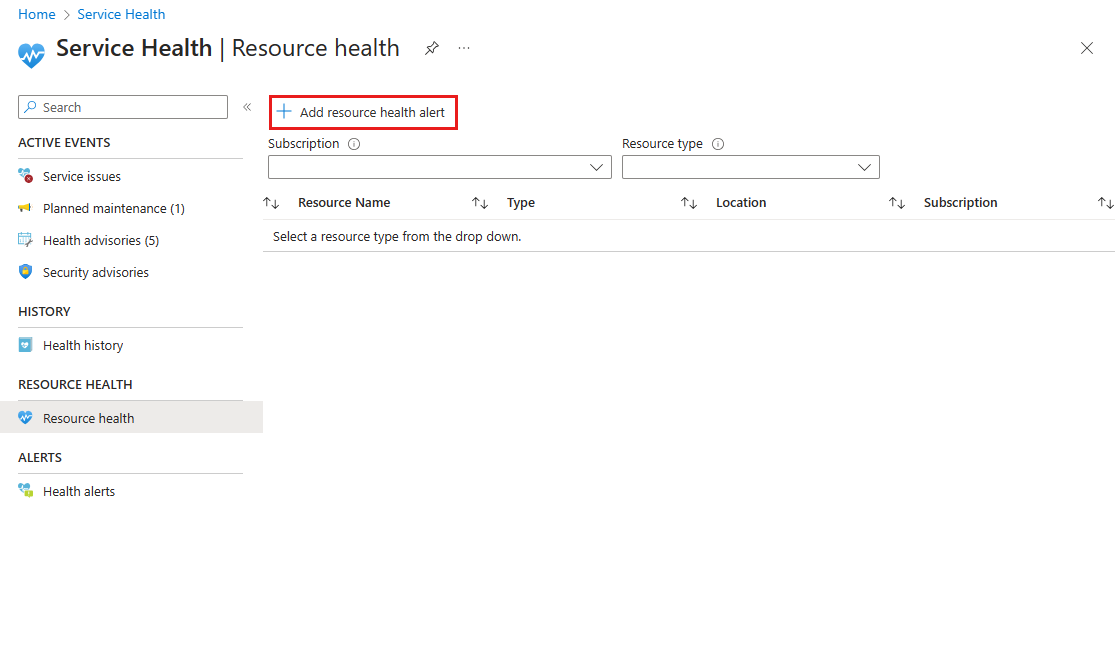Focus the sidebar Search field
Screen dimensions: 1115x662
coord(123,107)
